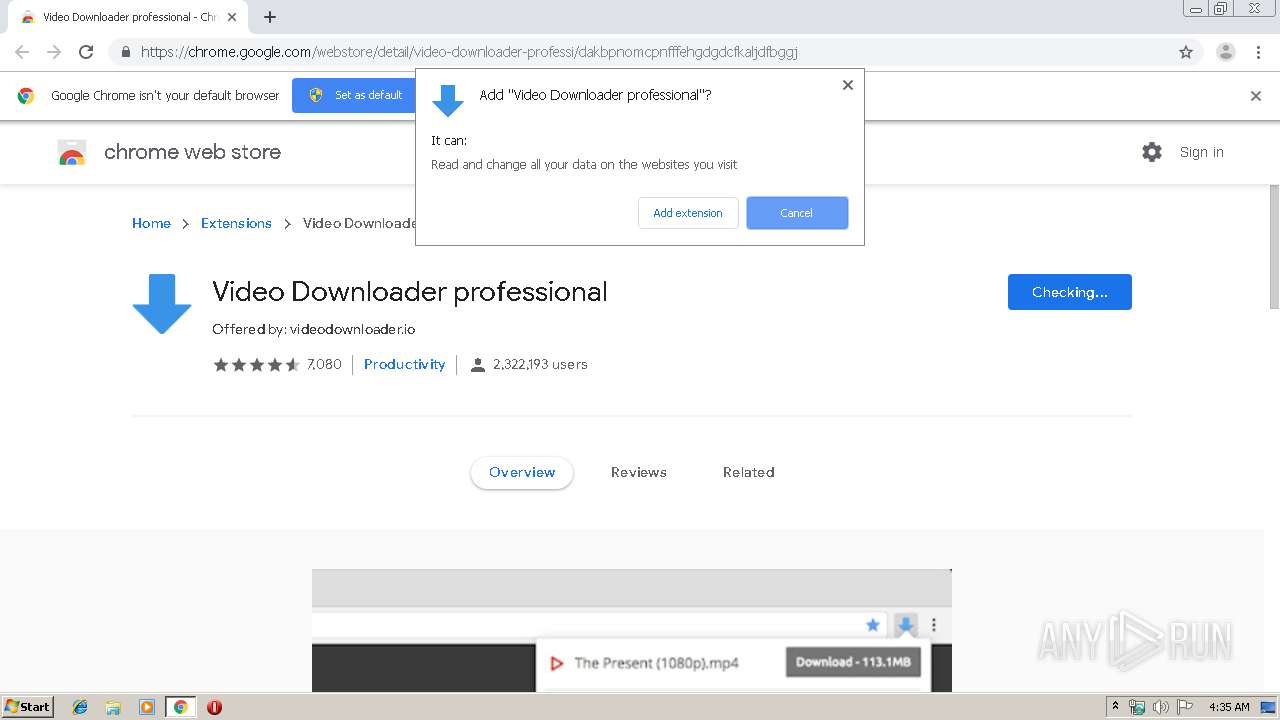Click the extension title heading
Image resolution: width=1280 pixels, height=720 pixels.
click(410, 292)
